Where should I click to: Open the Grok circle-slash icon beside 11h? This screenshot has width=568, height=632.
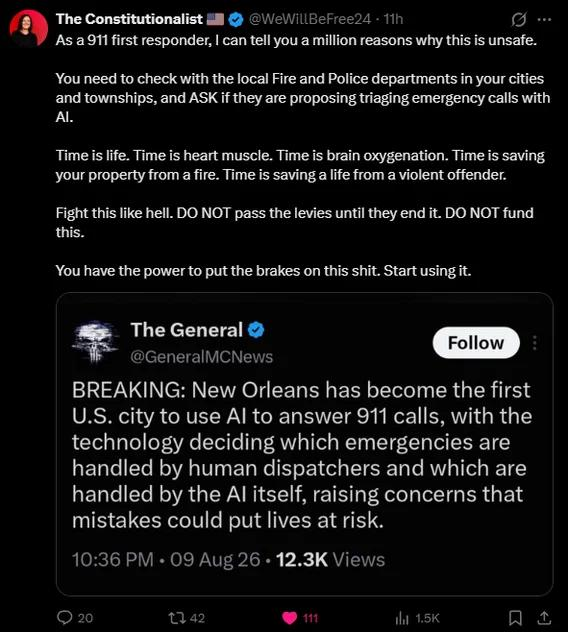pos(518,19)
